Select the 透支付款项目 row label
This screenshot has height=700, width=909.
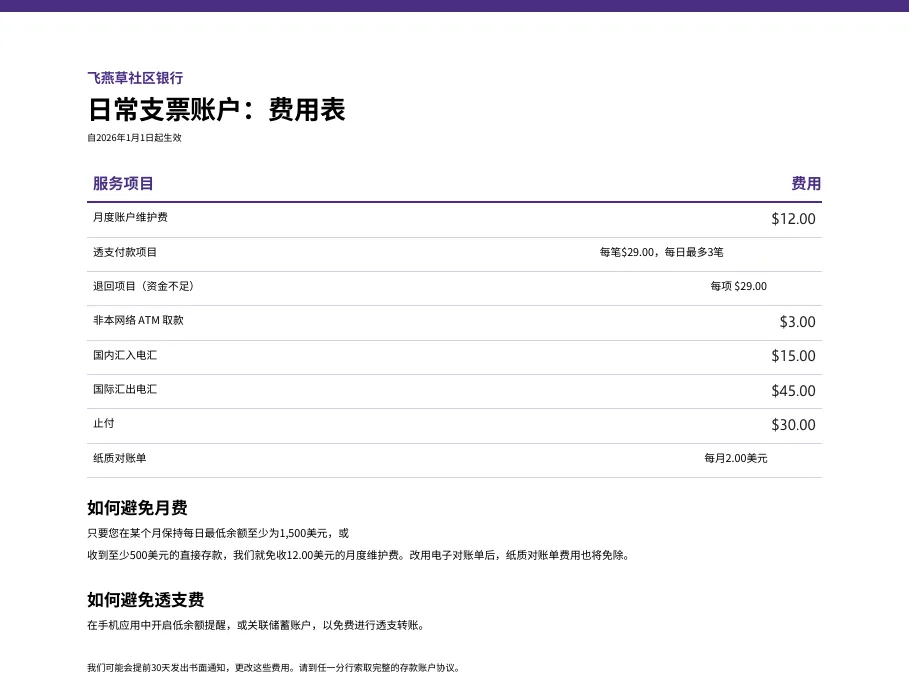[x=125, y=252]
